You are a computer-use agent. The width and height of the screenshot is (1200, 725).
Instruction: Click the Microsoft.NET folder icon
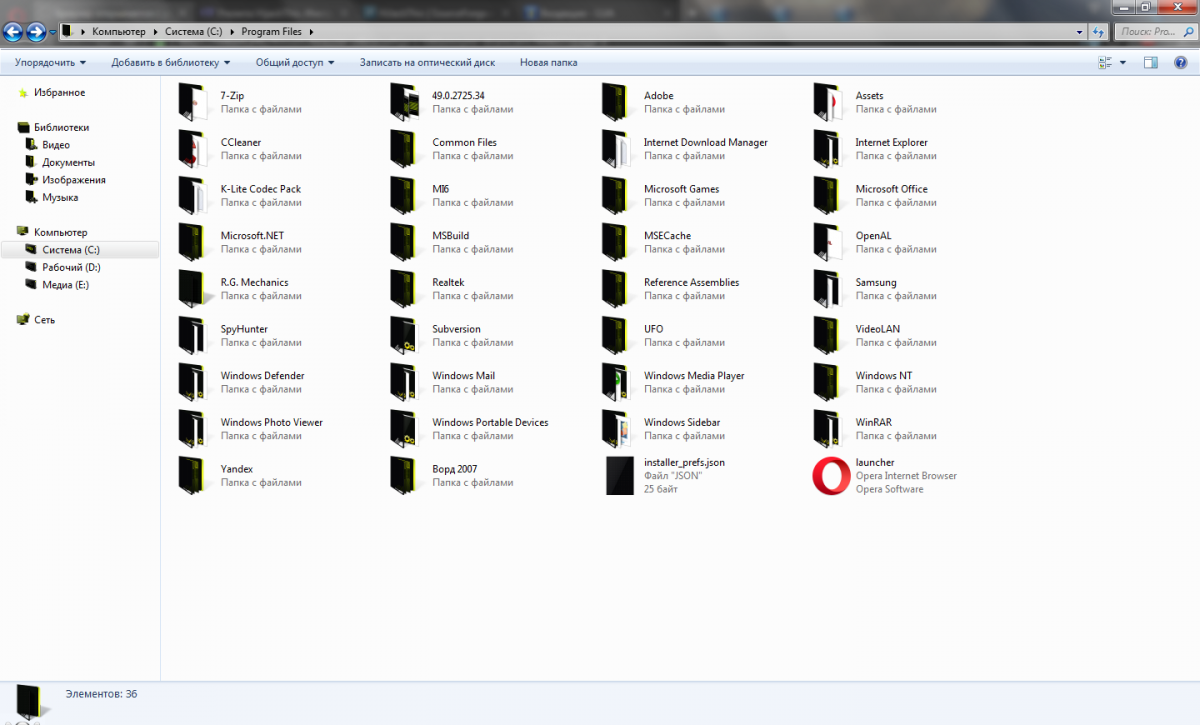tap(191, 242)
